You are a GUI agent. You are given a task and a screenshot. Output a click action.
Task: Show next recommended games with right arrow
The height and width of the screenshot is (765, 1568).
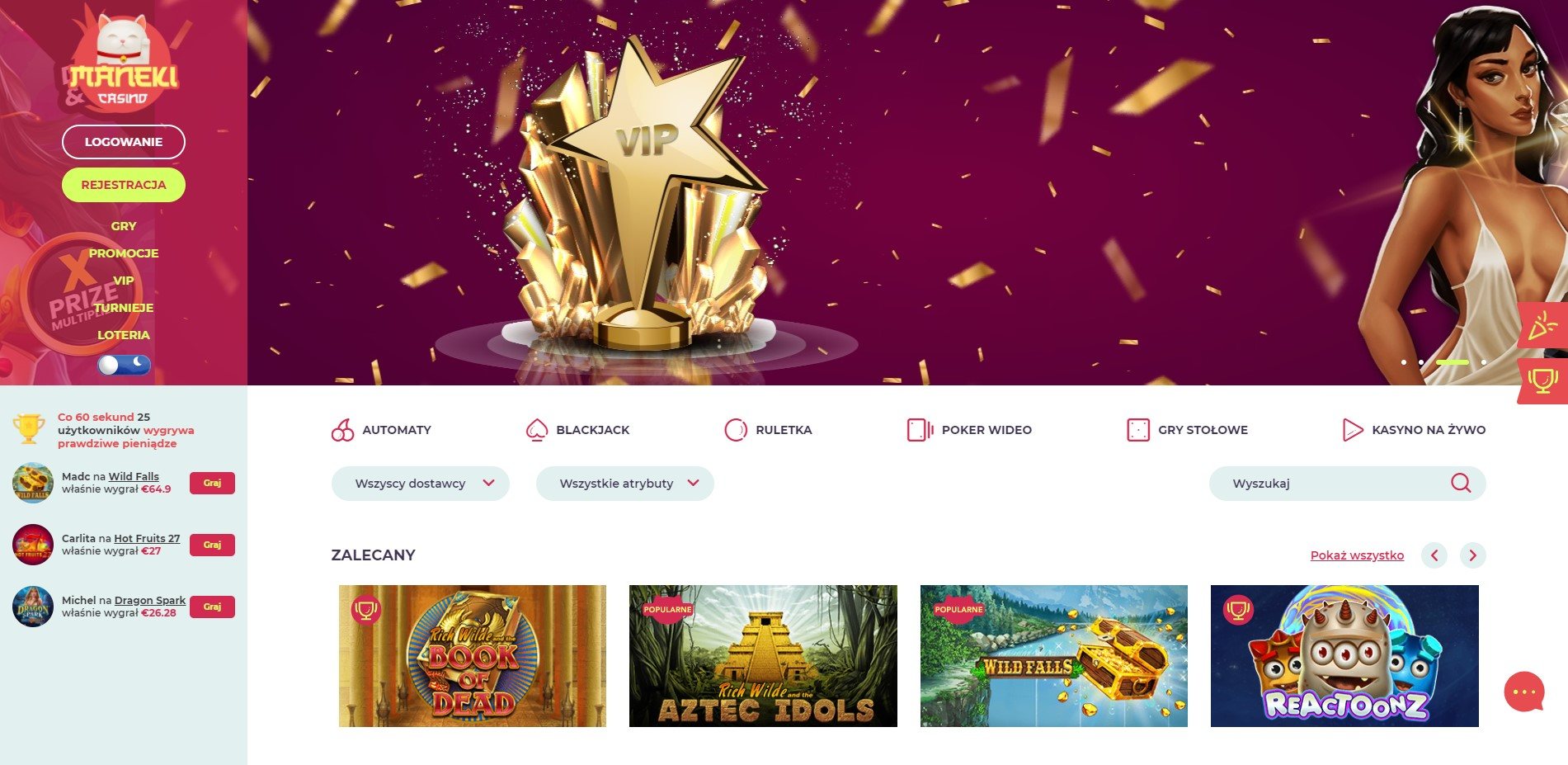(1473, 555)
